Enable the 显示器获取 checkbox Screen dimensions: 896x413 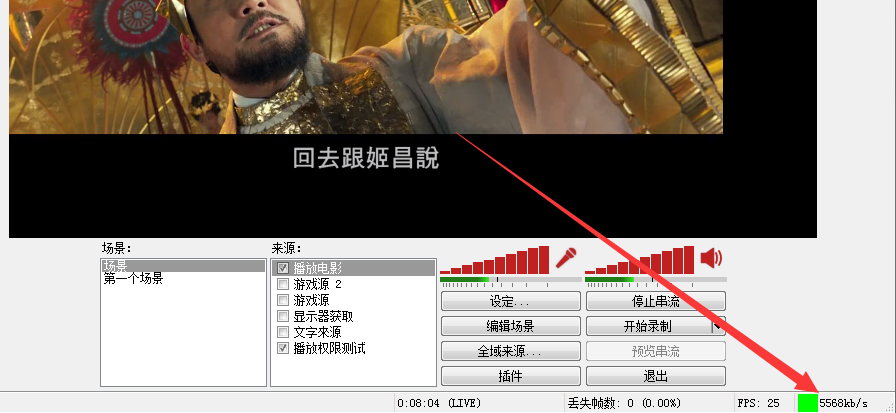pyautogui.click(x=283, y=316)
